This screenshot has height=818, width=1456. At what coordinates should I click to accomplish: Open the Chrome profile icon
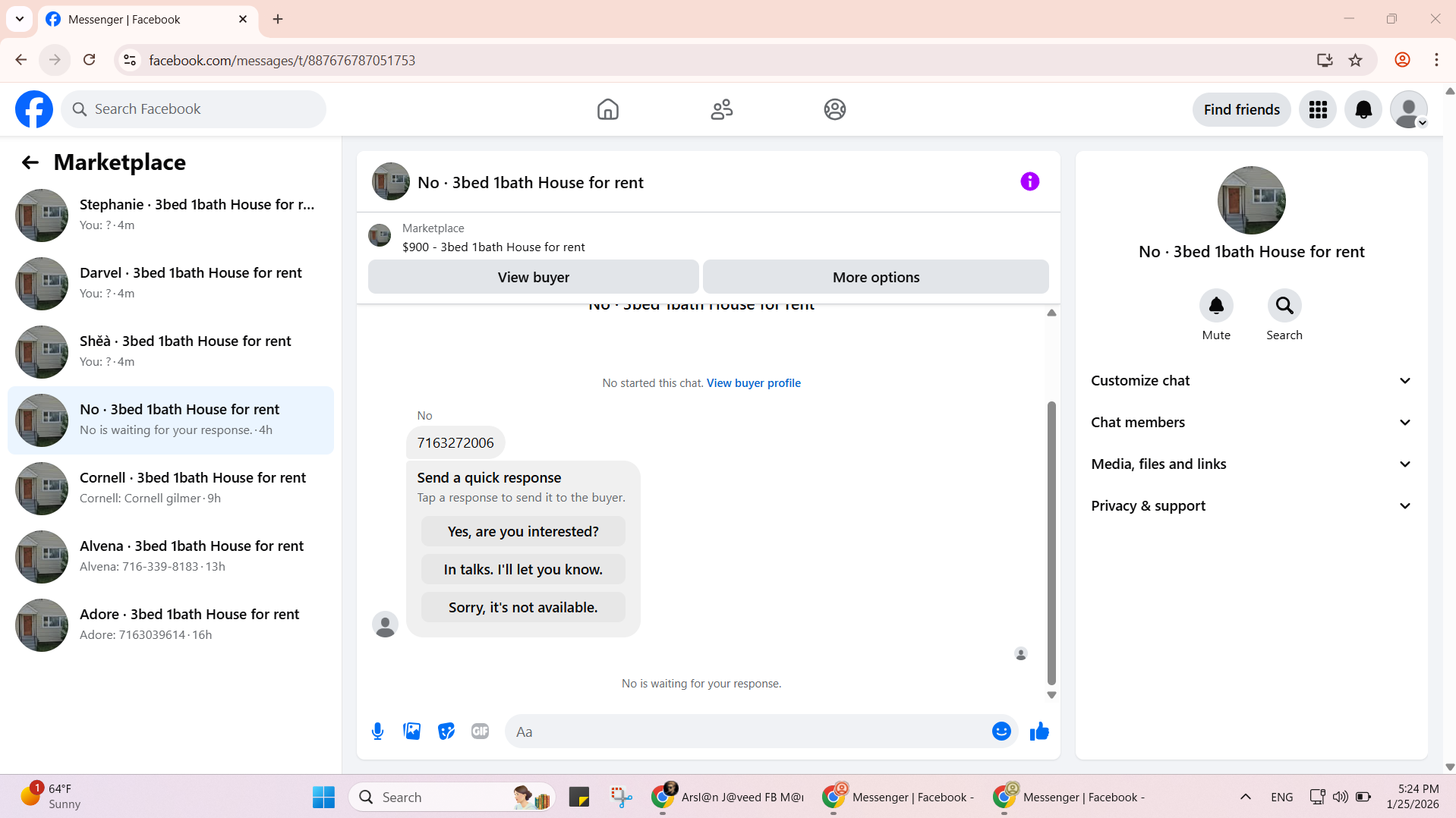pyautogui.click(x=1402, y=60)
